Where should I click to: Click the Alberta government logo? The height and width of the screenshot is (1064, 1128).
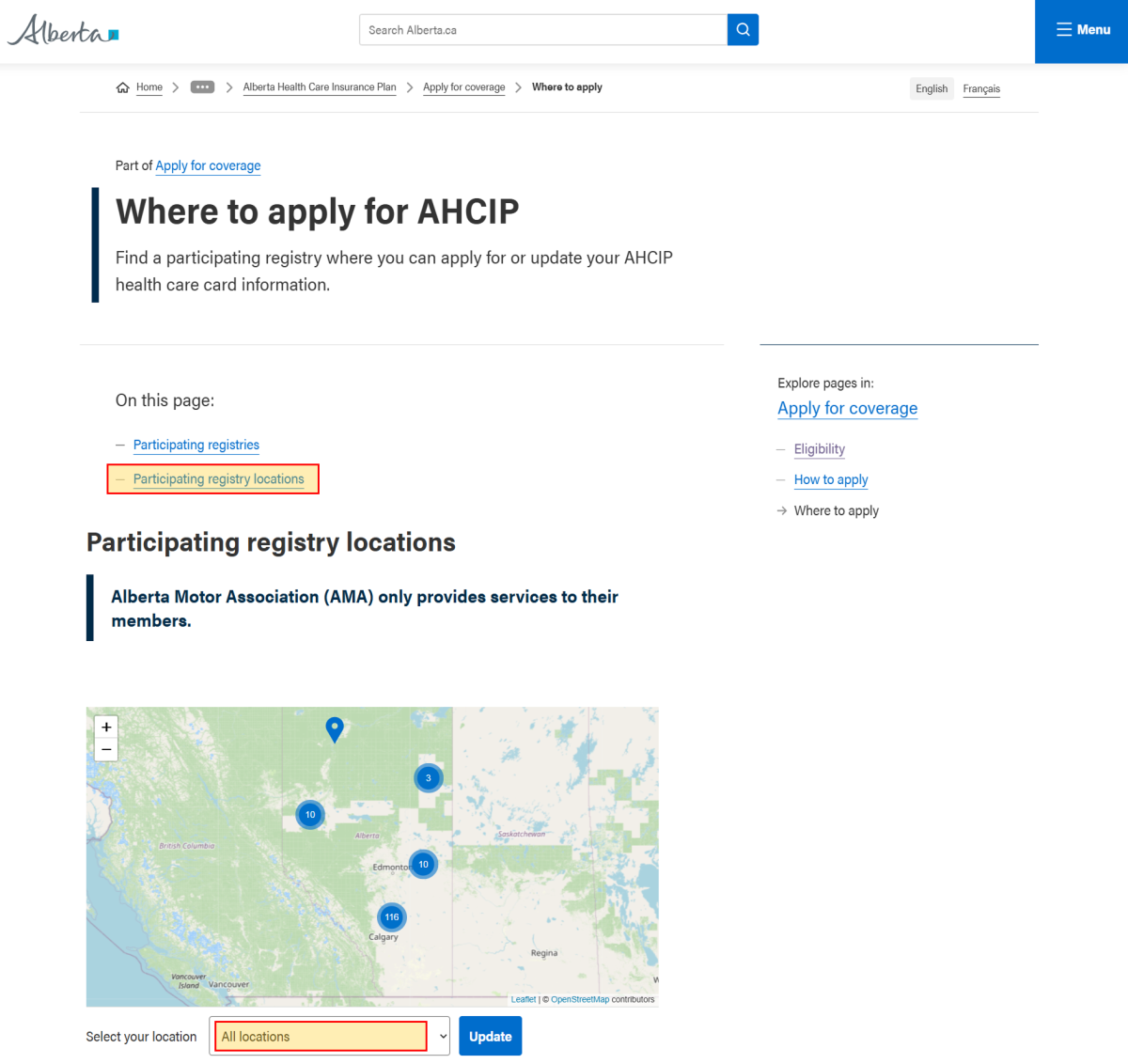62,29
